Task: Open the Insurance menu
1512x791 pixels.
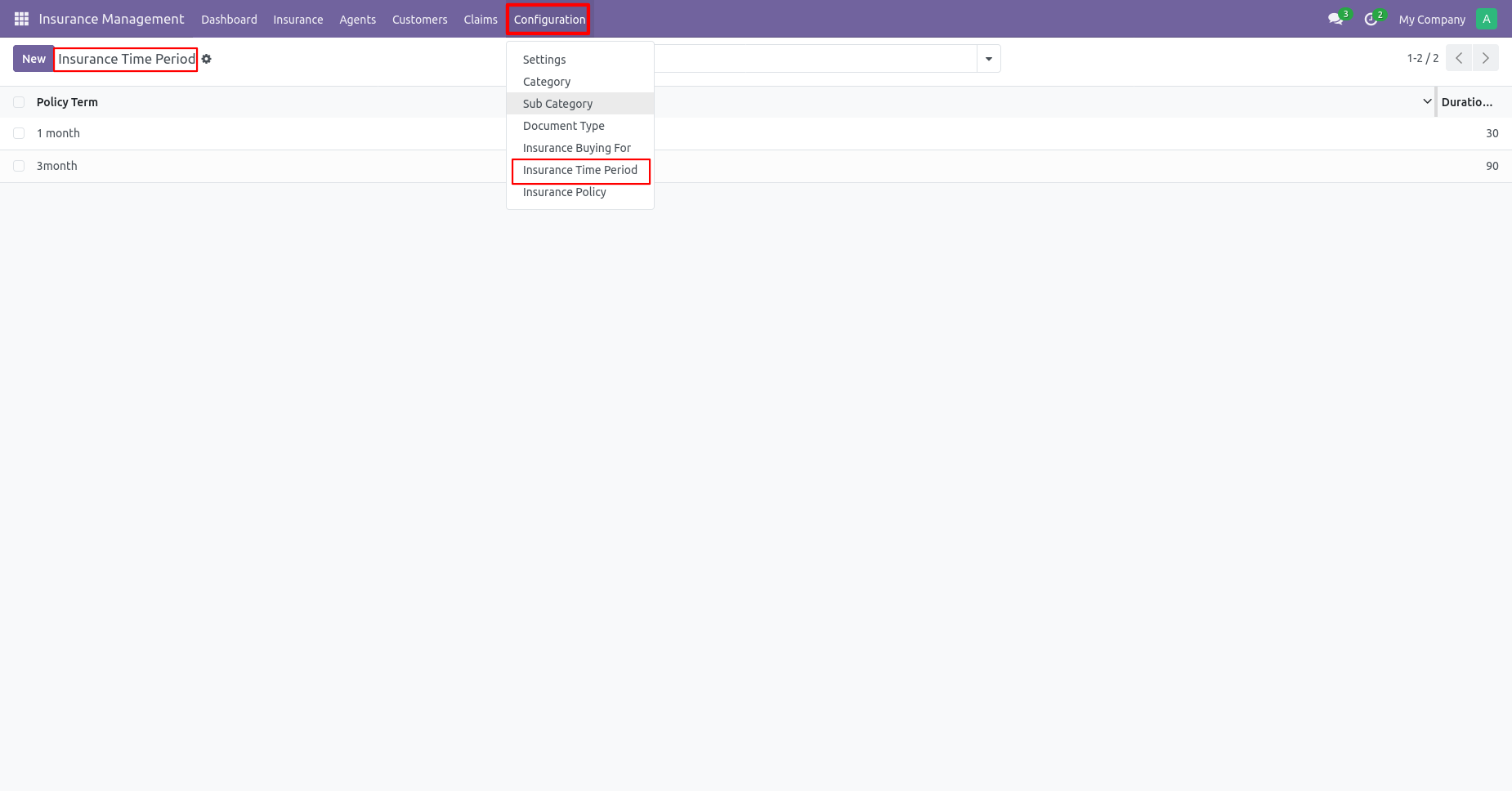Action: pos(298,20)
